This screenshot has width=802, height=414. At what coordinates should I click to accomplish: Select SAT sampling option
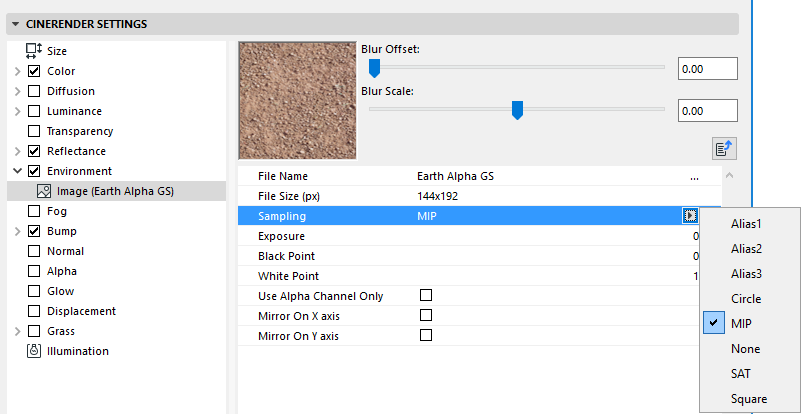(740, 374)
